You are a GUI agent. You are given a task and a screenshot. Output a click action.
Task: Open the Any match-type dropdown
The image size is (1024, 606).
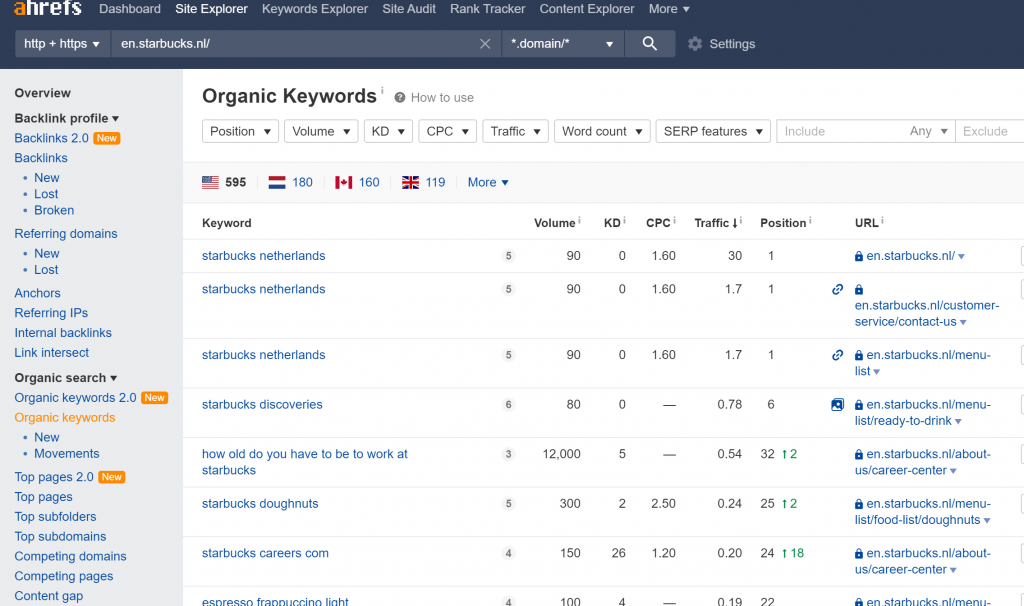coord(928,131)
